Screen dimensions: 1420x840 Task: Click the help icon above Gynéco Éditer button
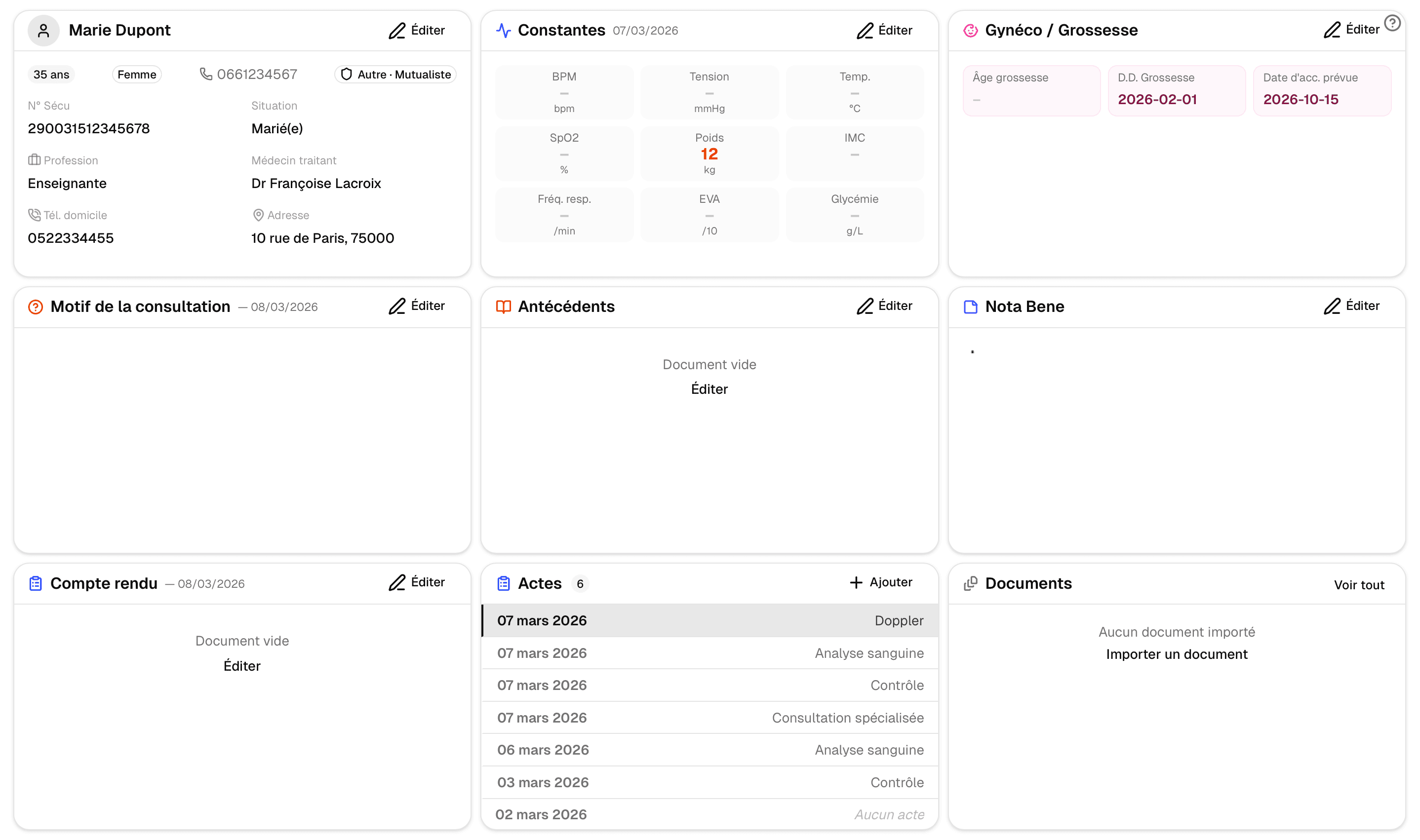1392,23
